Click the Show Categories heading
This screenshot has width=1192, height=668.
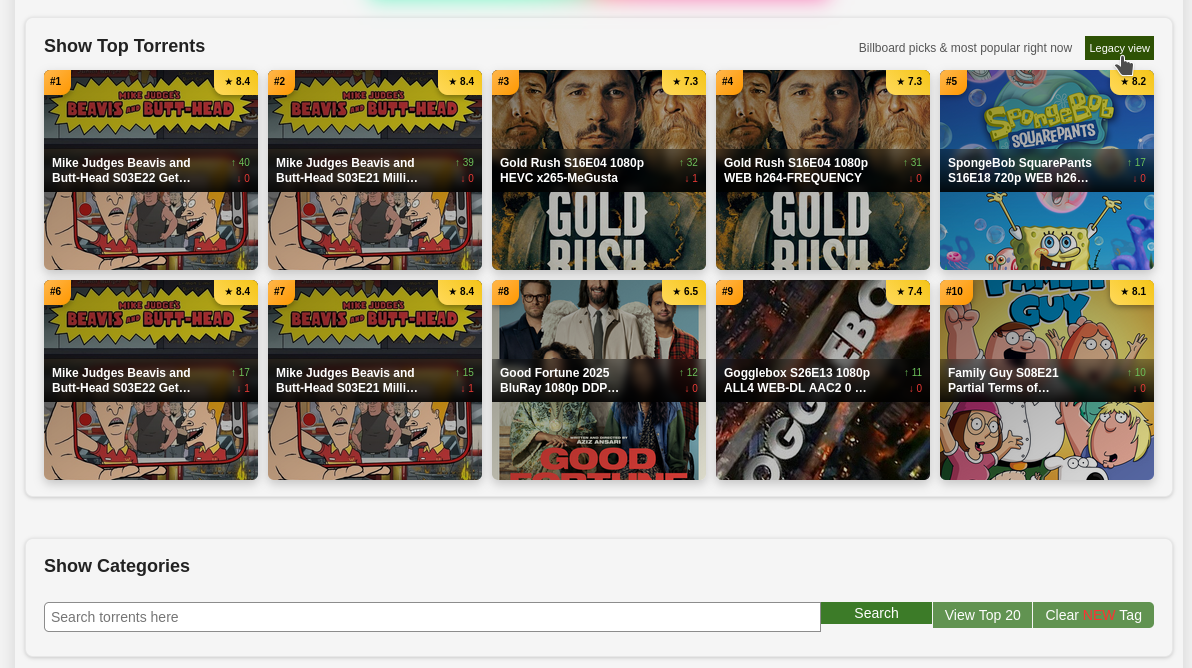pyautogui.click(x=117, y=566)
